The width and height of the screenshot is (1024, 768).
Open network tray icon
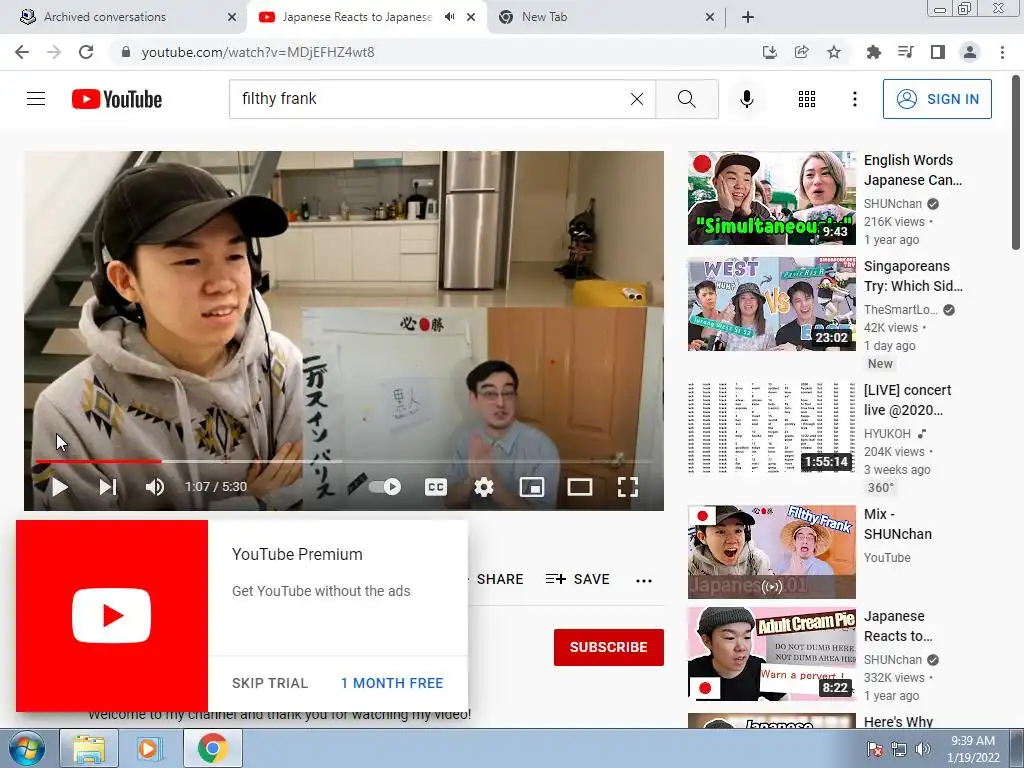(899, 749)
